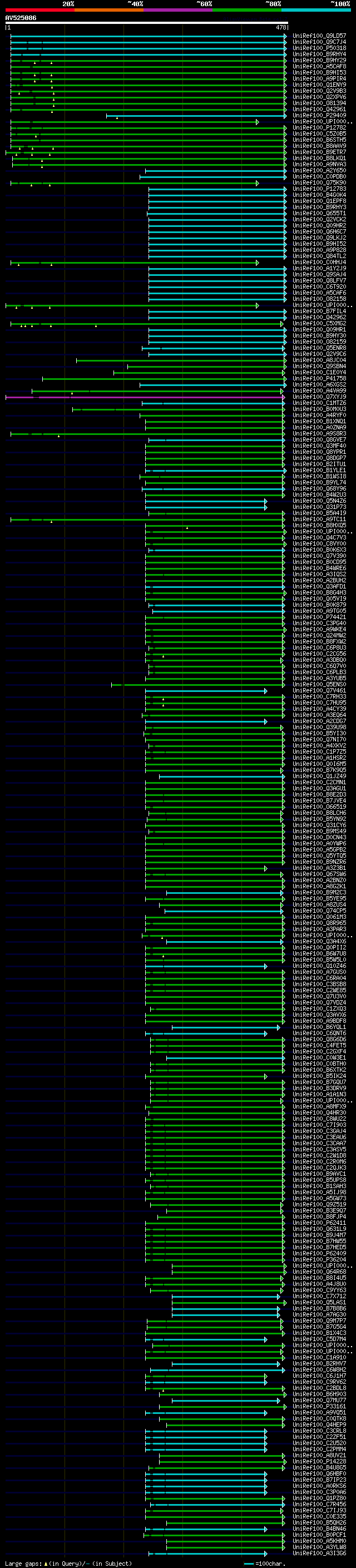356x1568 pixels.
Task: Click the UniRef100_A9TC11 label
Action: coord(319,519)
